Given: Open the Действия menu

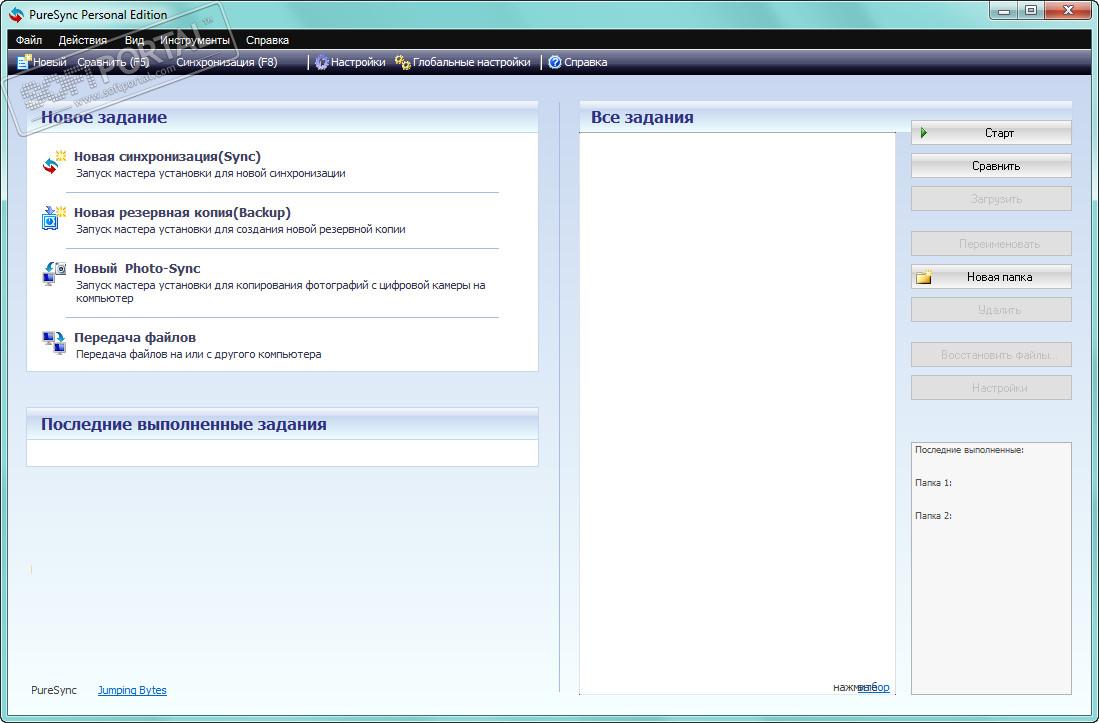Looking at the screenshot, I should tap(83, 40).
